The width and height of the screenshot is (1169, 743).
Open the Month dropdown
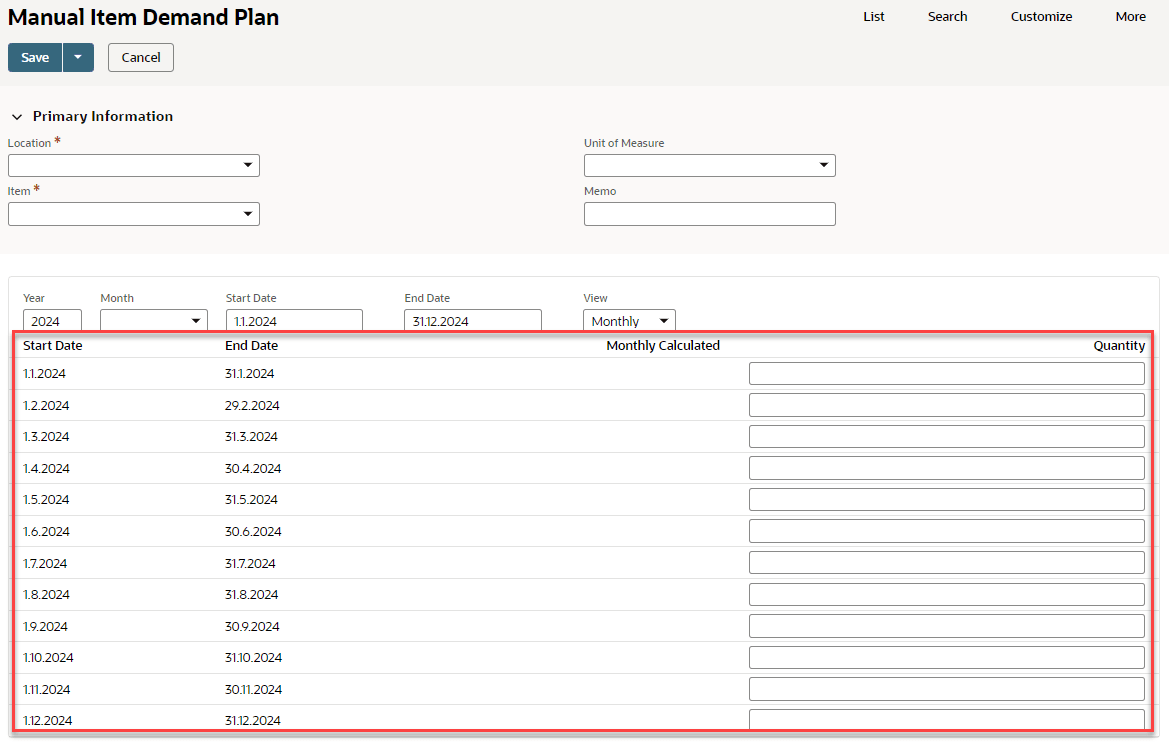pyautogui.click(x=154, y=320)
